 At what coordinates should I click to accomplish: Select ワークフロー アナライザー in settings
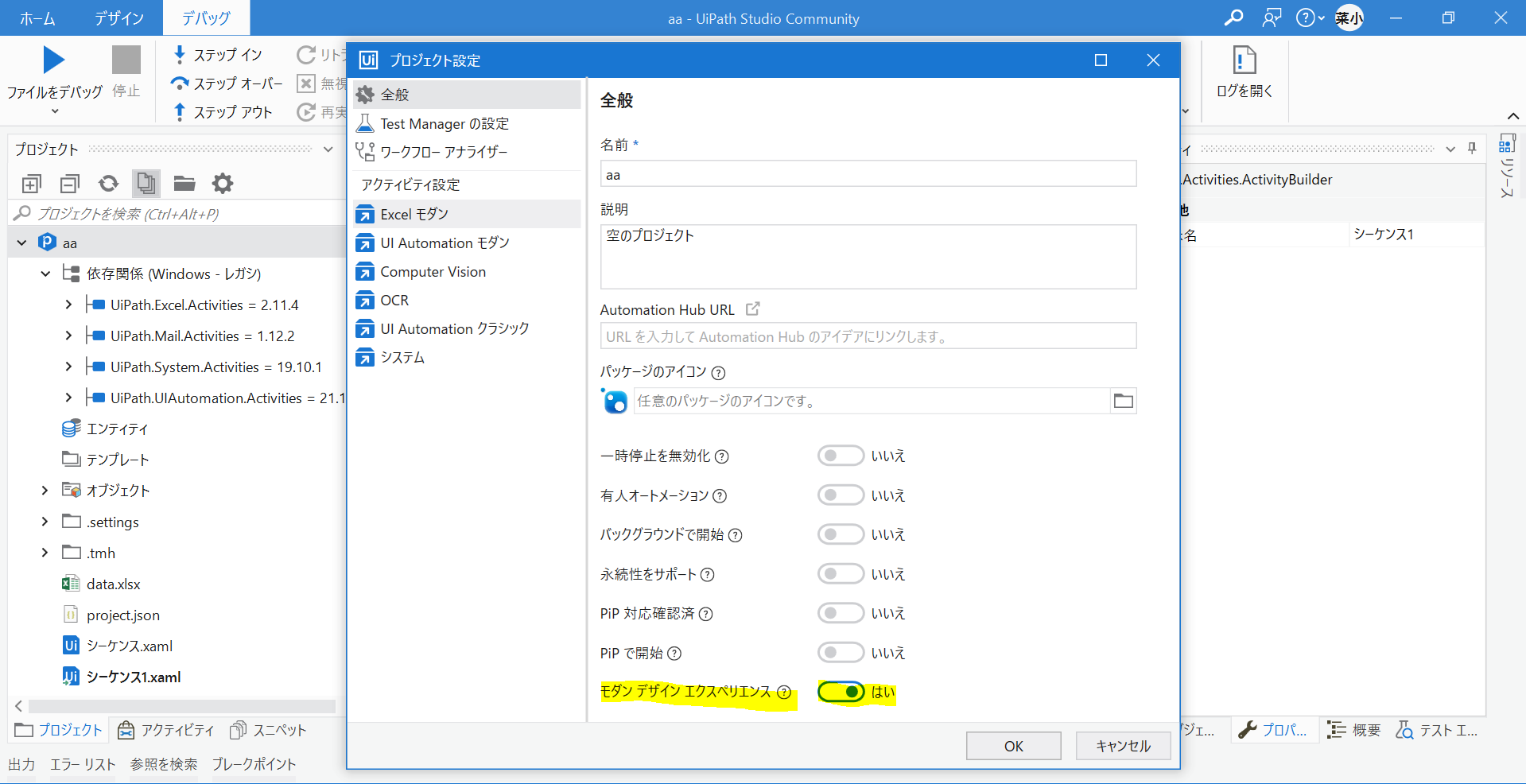pos(466,152)
